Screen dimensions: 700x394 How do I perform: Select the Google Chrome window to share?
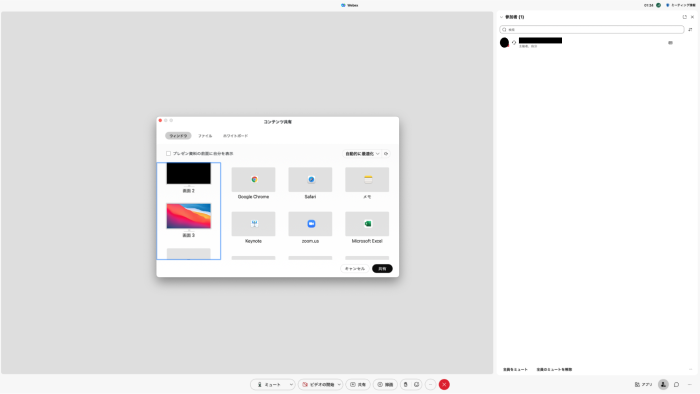[253, 180]
